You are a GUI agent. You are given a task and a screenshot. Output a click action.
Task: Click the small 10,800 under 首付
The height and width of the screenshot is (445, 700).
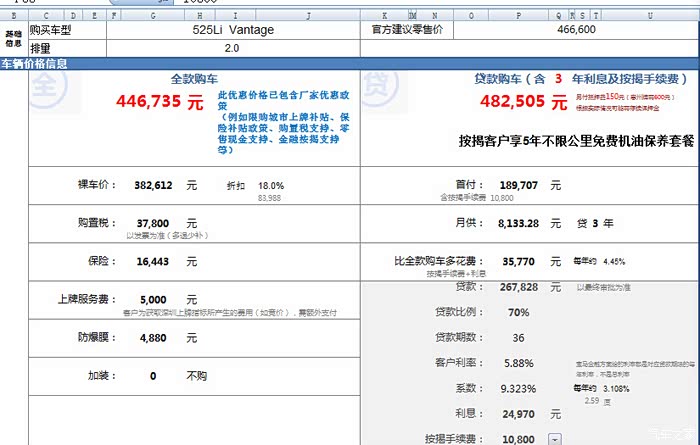click(502, 198)
